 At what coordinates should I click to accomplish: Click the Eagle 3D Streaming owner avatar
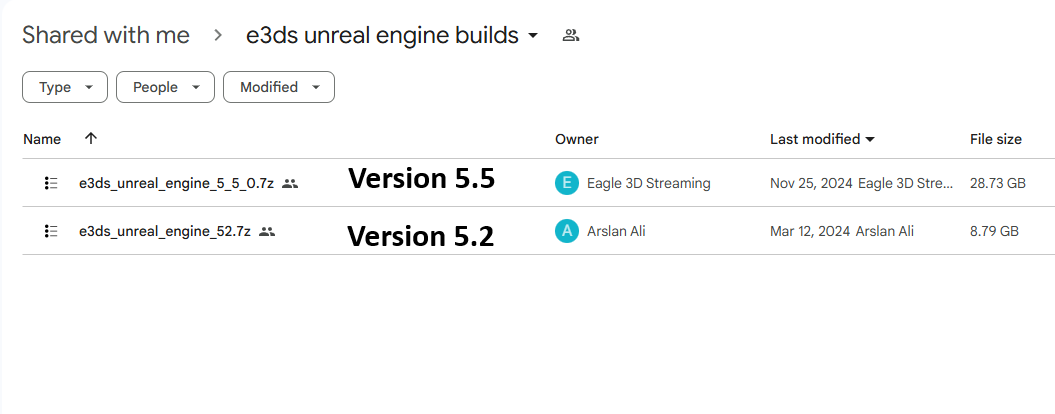point(567,183)
